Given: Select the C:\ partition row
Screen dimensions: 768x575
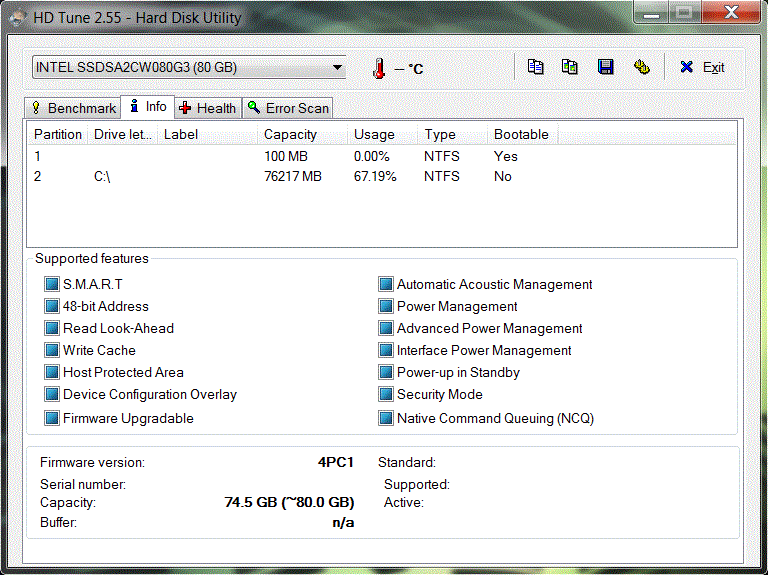Looking at the screenshot, I should [x=382, y=176].
